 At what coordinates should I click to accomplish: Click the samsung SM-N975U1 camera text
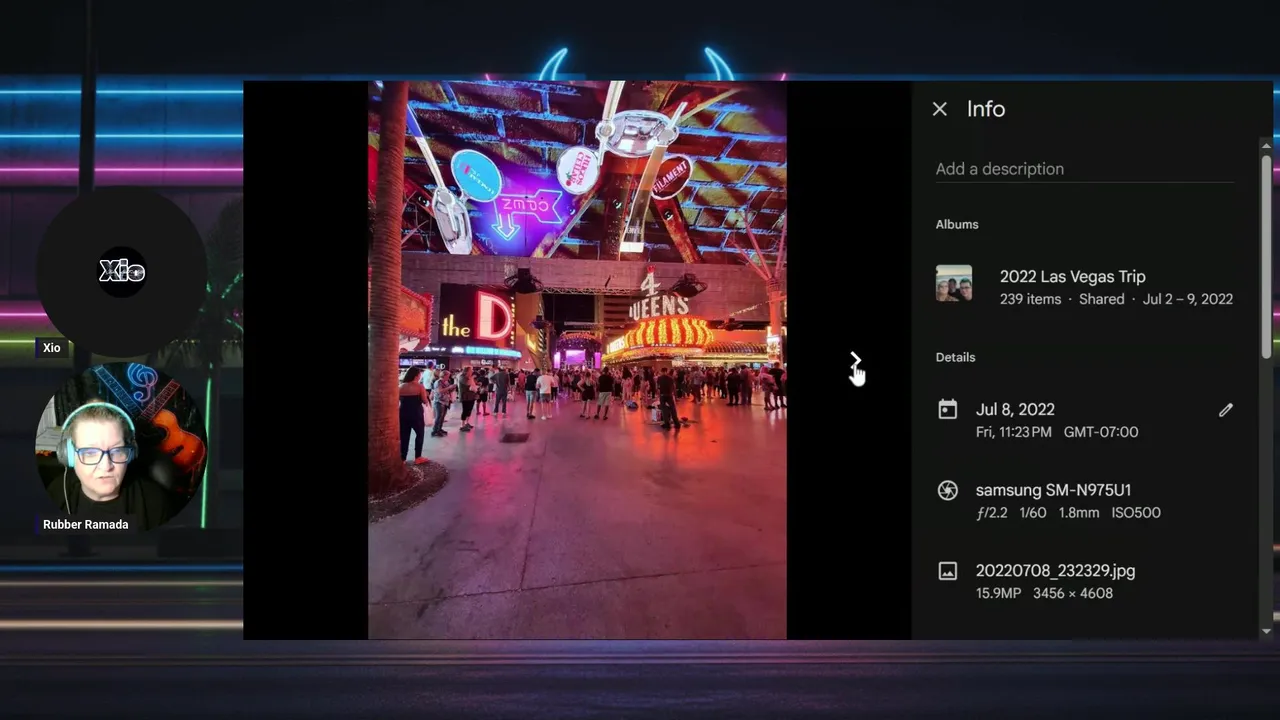[1053, 490]
